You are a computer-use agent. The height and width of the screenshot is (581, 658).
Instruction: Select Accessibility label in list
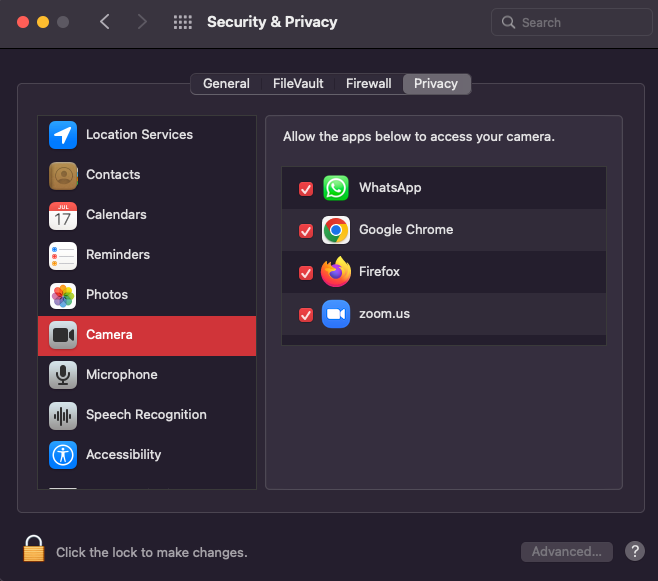[x=123, y=454]
